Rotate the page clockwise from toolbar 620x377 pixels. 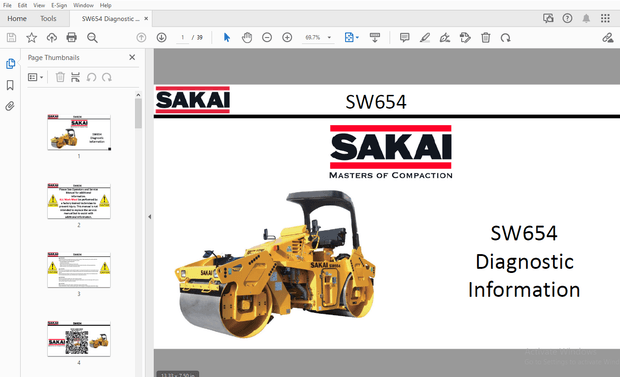coord(505,38)
